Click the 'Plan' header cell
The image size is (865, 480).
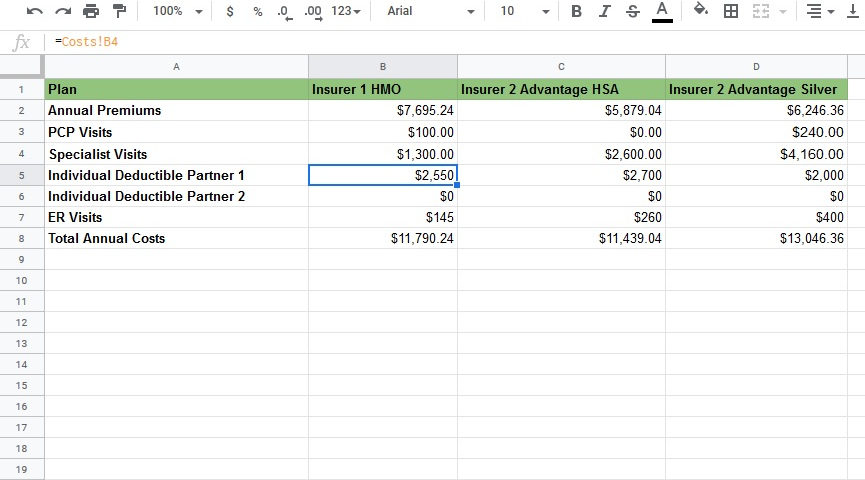[x=177, y=89]
